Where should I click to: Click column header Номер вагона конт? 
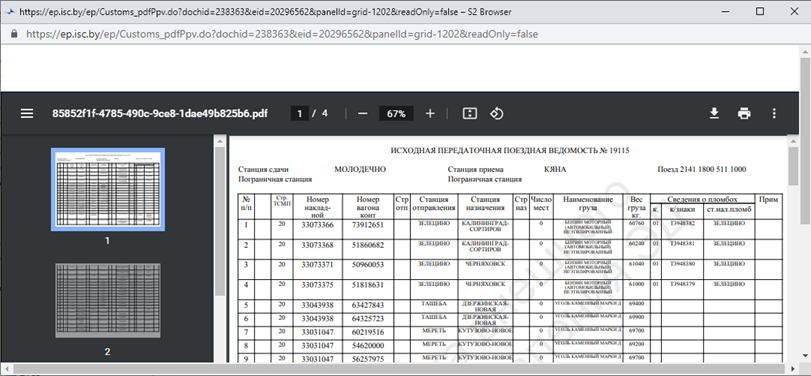pos(368,207)
